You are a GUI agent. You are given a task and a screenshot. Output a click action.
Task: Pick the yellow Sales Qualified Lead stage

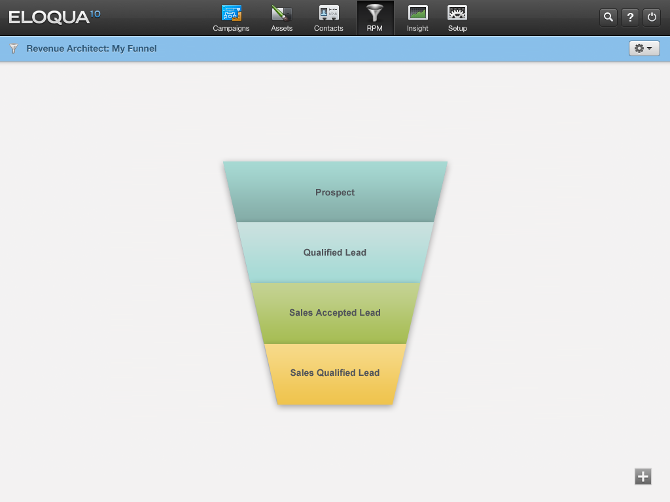click(335, 373)
